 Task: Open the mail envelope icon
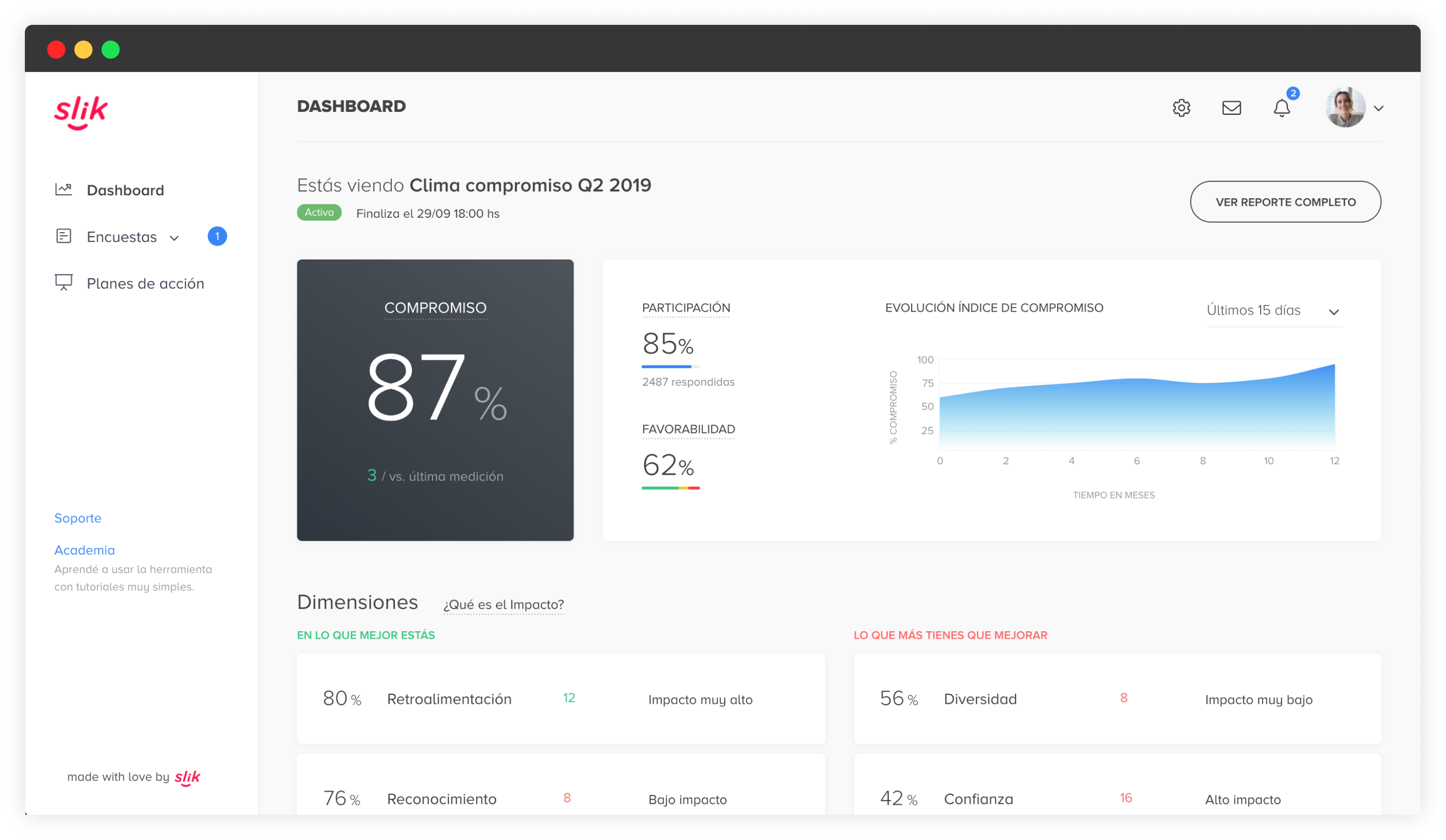point(1231,108)
